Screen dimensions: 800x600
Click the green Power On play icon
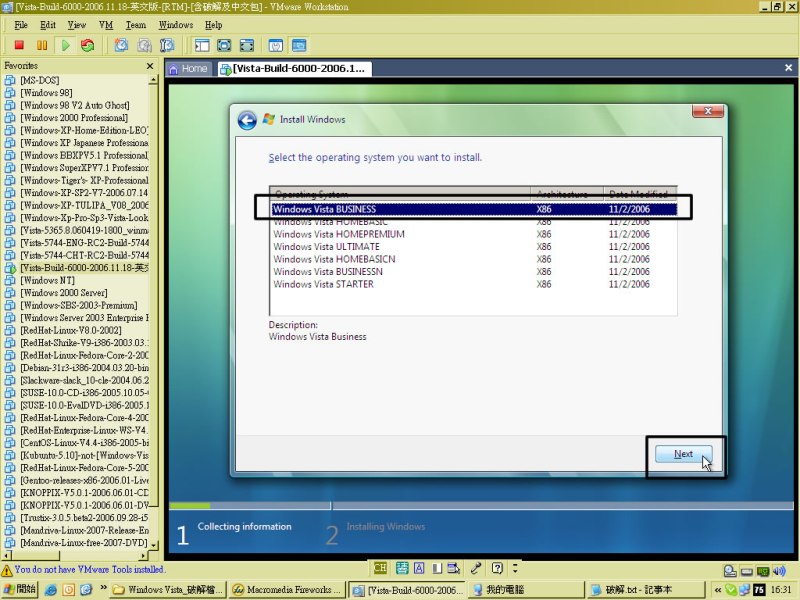[65, 45]
